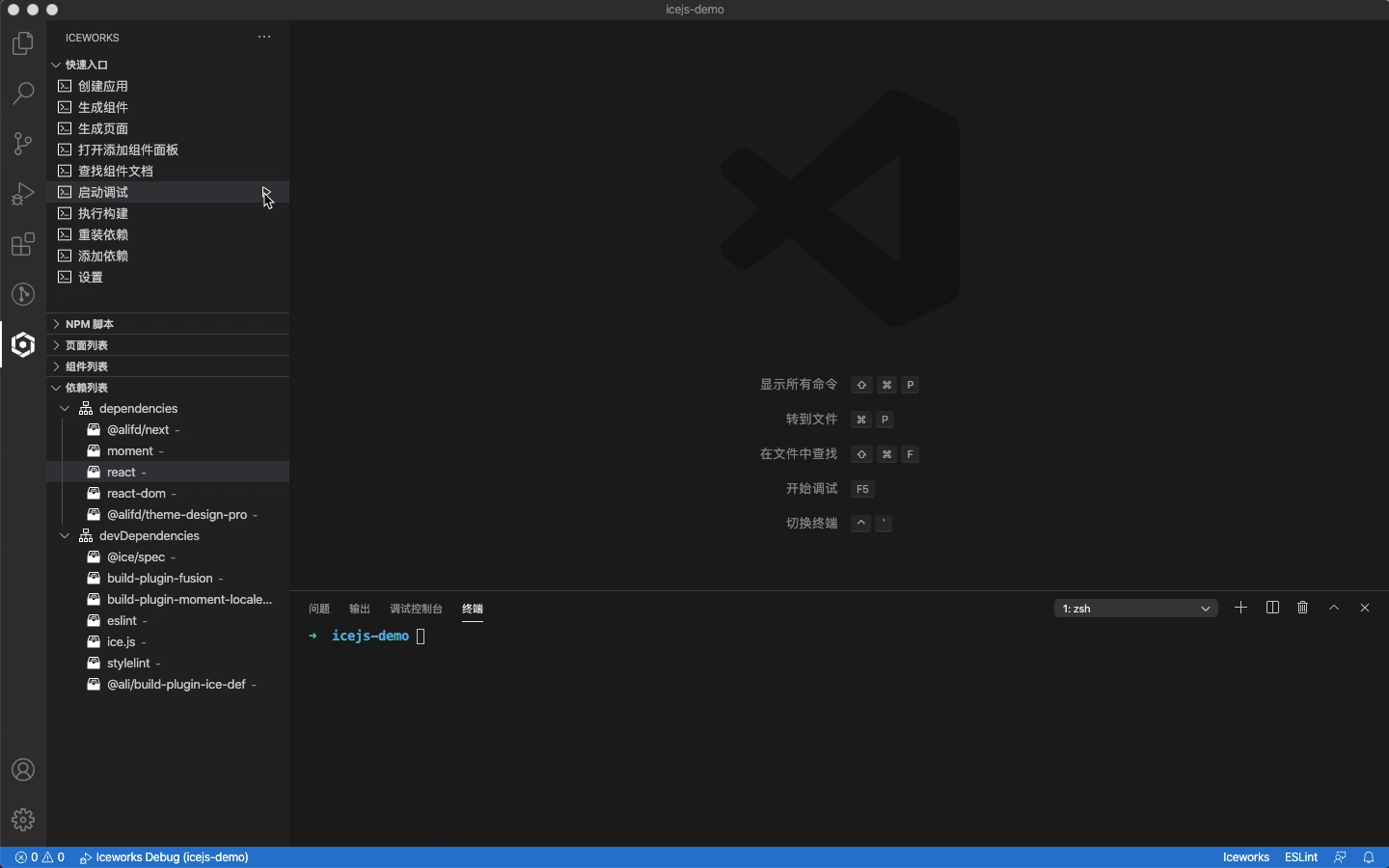Click Iceworks Debug (icejs-demo) status item
This screenshot has width=1389, height=868.
[164, 857]
